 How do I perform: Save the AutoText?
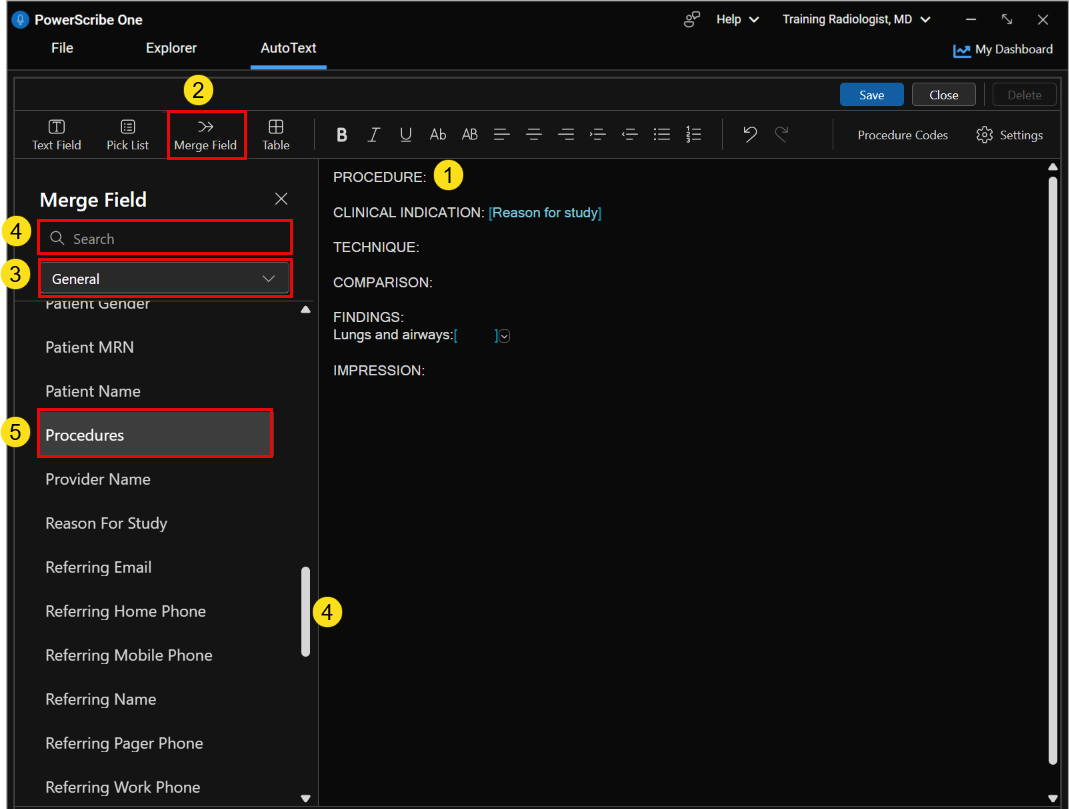tap(871, 95)
